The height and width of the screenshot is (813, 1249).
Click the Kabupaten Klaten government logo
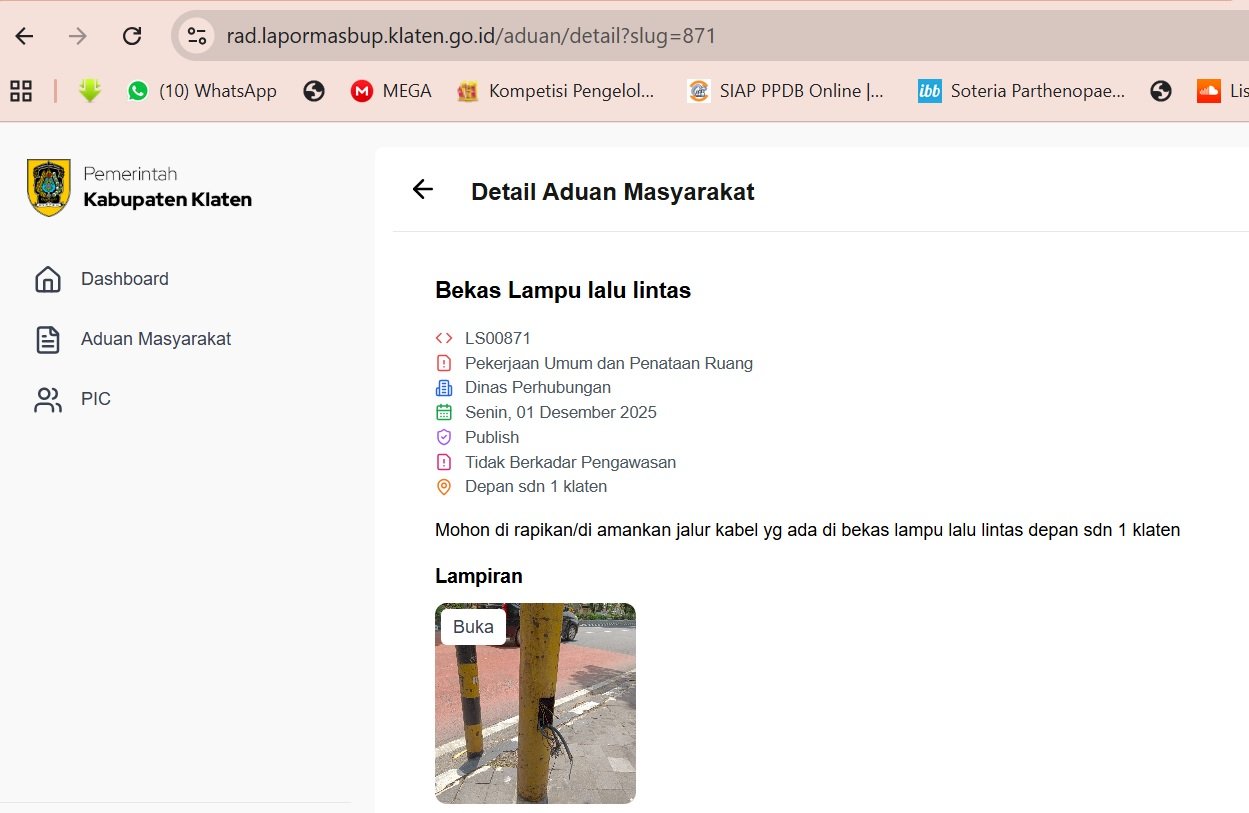47,187
